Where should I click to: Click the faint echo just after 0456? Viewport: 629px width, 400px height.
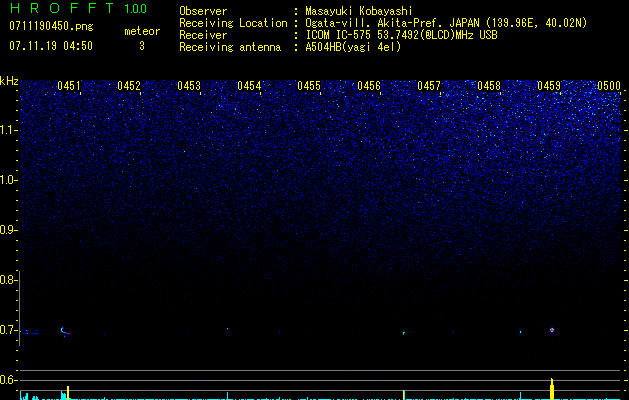404,333
